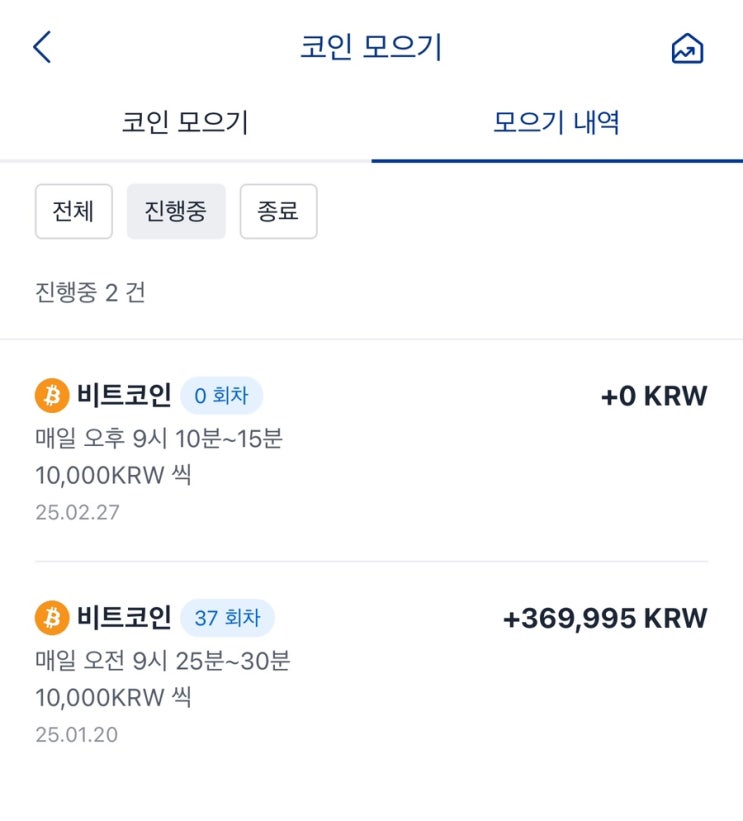Select the 매일 오후 9시 10분~15분 schedule
This screenshot has width=743, height=821.
pos(159,438)
